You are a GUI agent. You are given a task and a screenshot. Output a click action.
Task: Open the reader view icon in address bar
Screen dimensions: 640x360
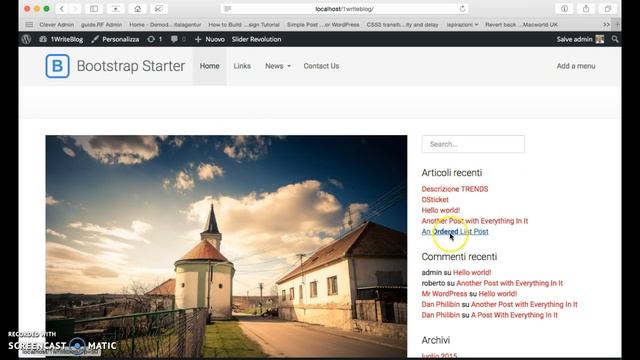pyautogui.click(x=228, y=9)
